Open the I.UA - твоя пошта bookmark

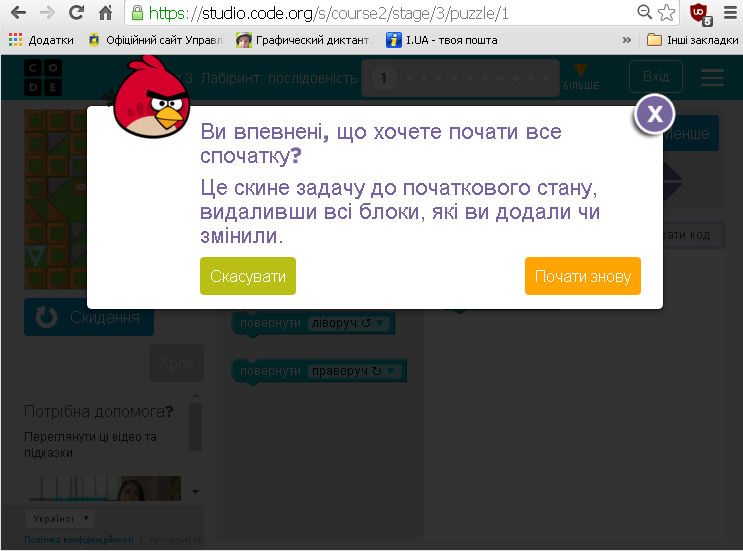[x=442, y=40]
